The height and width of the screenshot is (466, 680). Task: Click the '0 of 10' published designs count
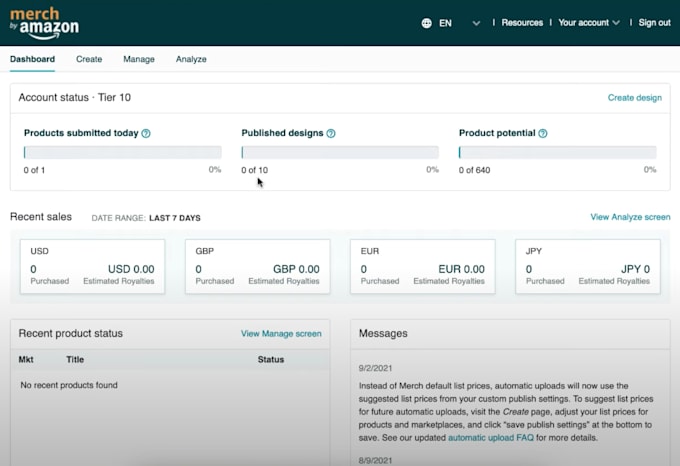pyautogui.click(x=255, y=170)
